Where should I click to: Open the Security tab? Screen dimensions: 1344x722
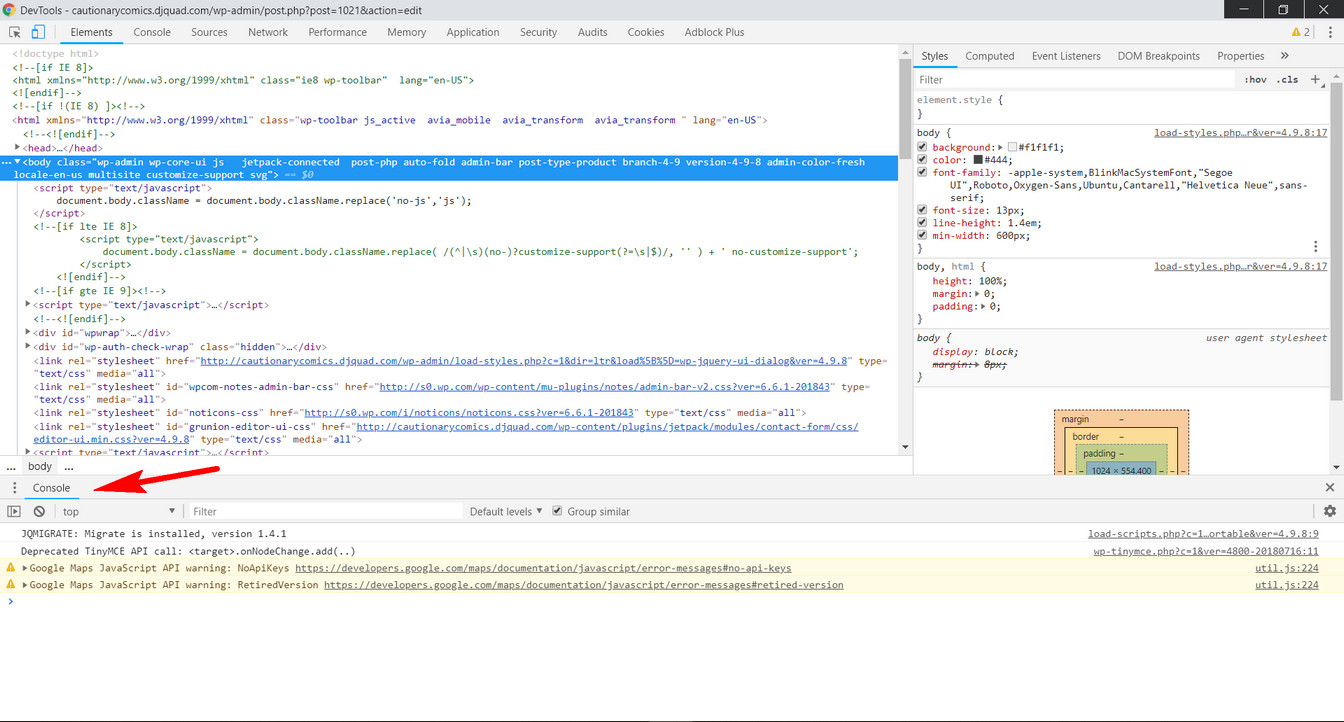pos(538,32)
